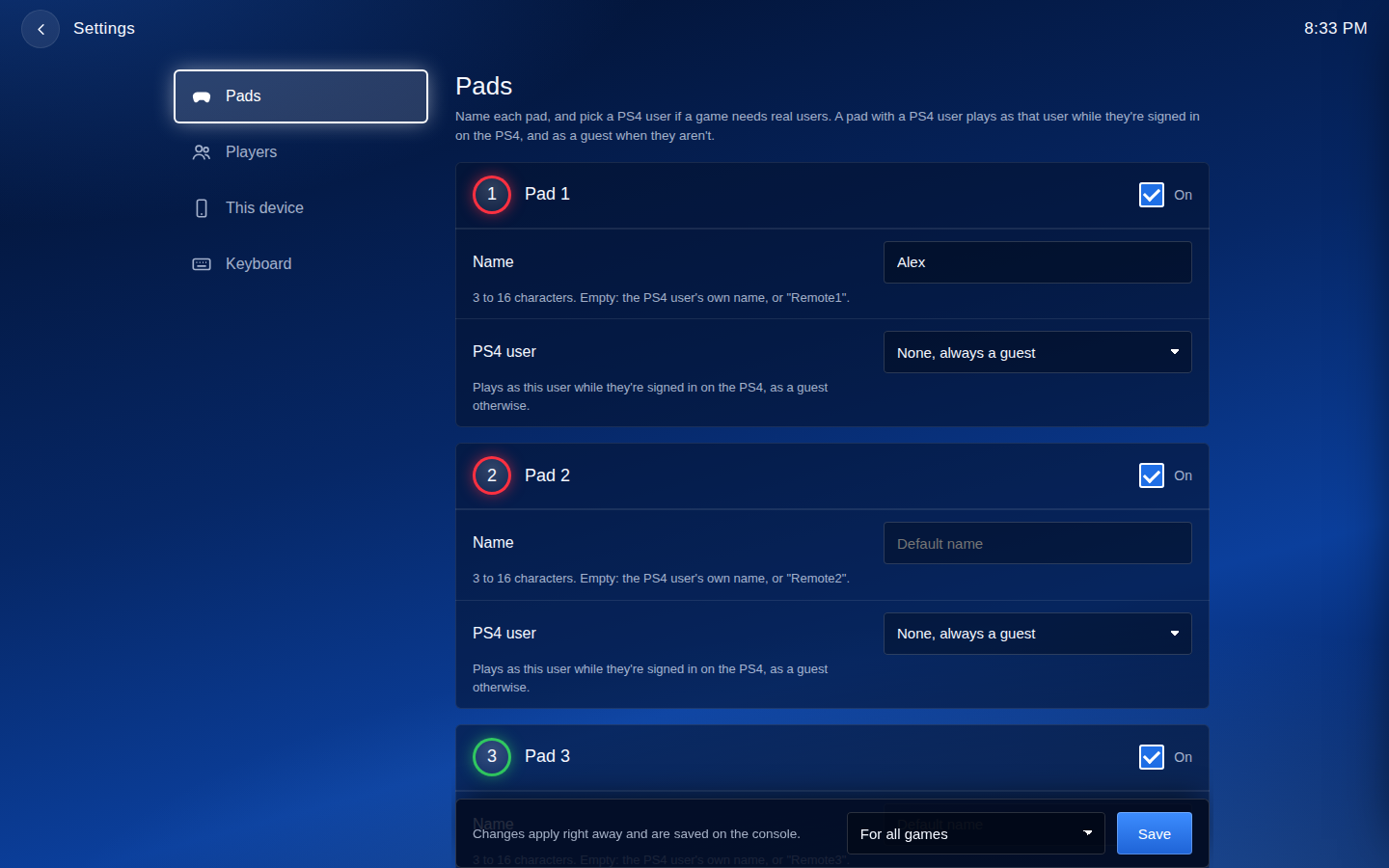The image size is (1389, 868).
Task: Click the people icon beside Players
Action: 202,152
